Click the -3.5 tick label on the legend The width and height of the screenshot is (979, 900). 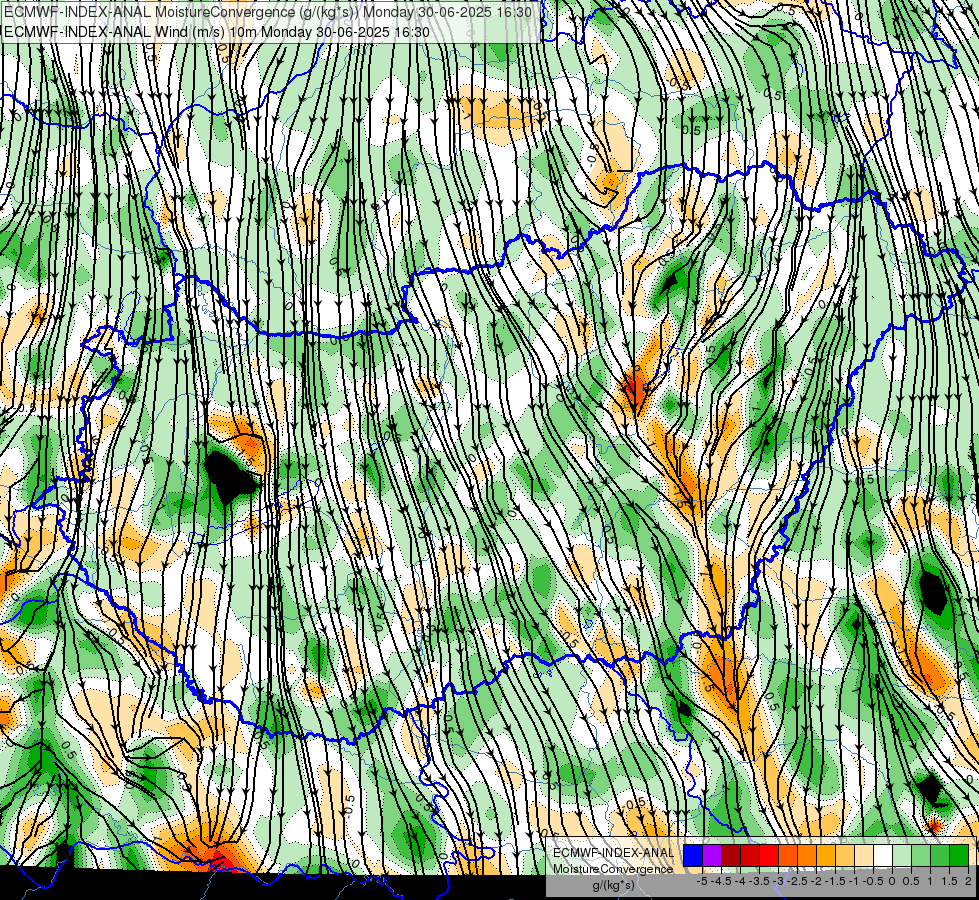759,881
